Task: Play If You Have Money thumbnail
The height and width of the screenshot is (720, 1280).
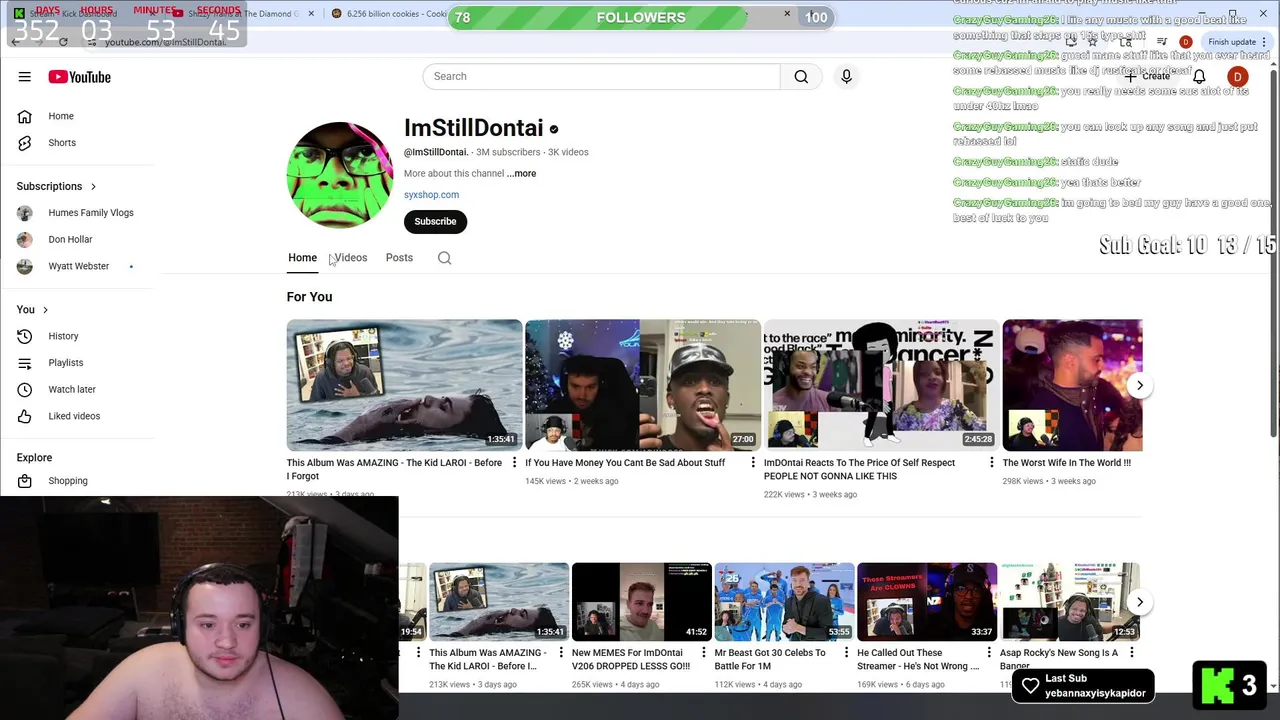Action: tap(643, 385)
